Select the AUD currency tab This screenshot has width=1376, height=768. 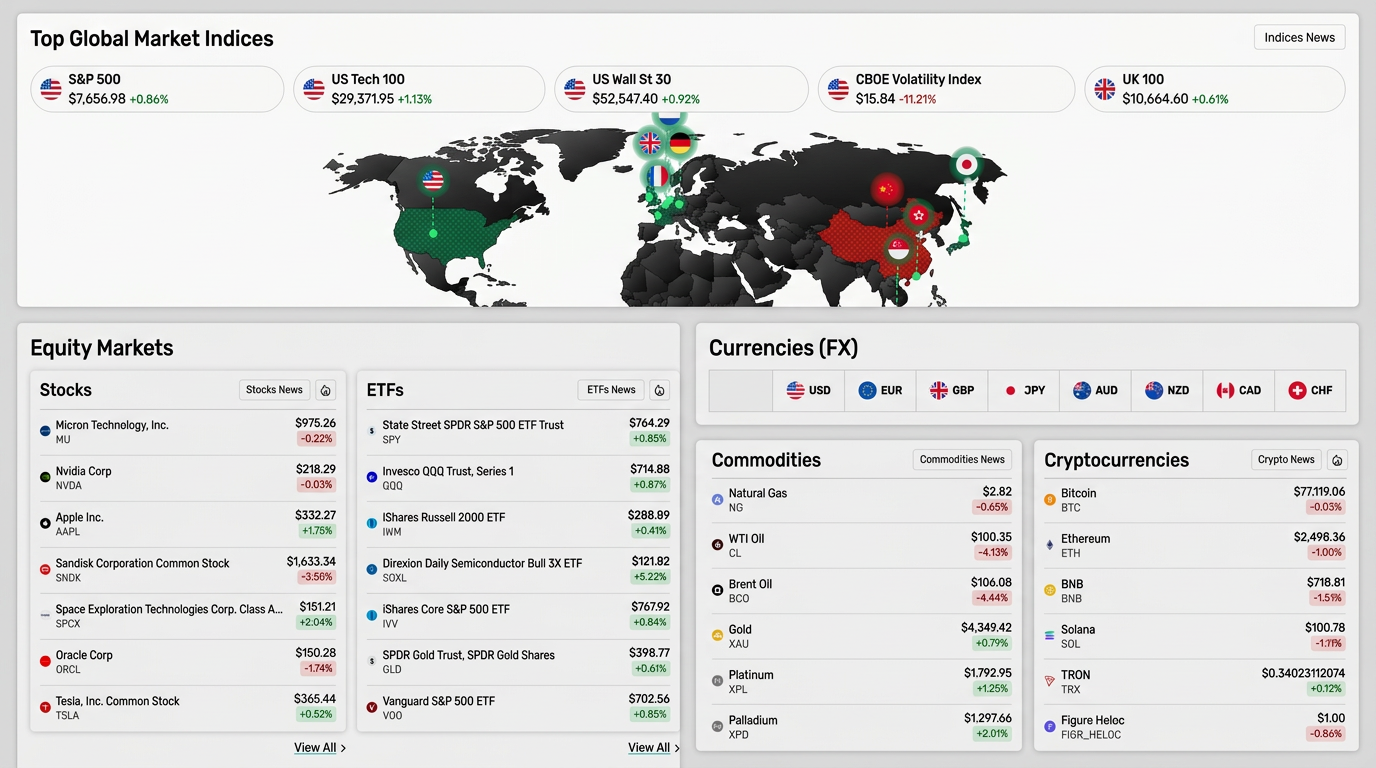pyautogui.click(x=1095, y=390)
